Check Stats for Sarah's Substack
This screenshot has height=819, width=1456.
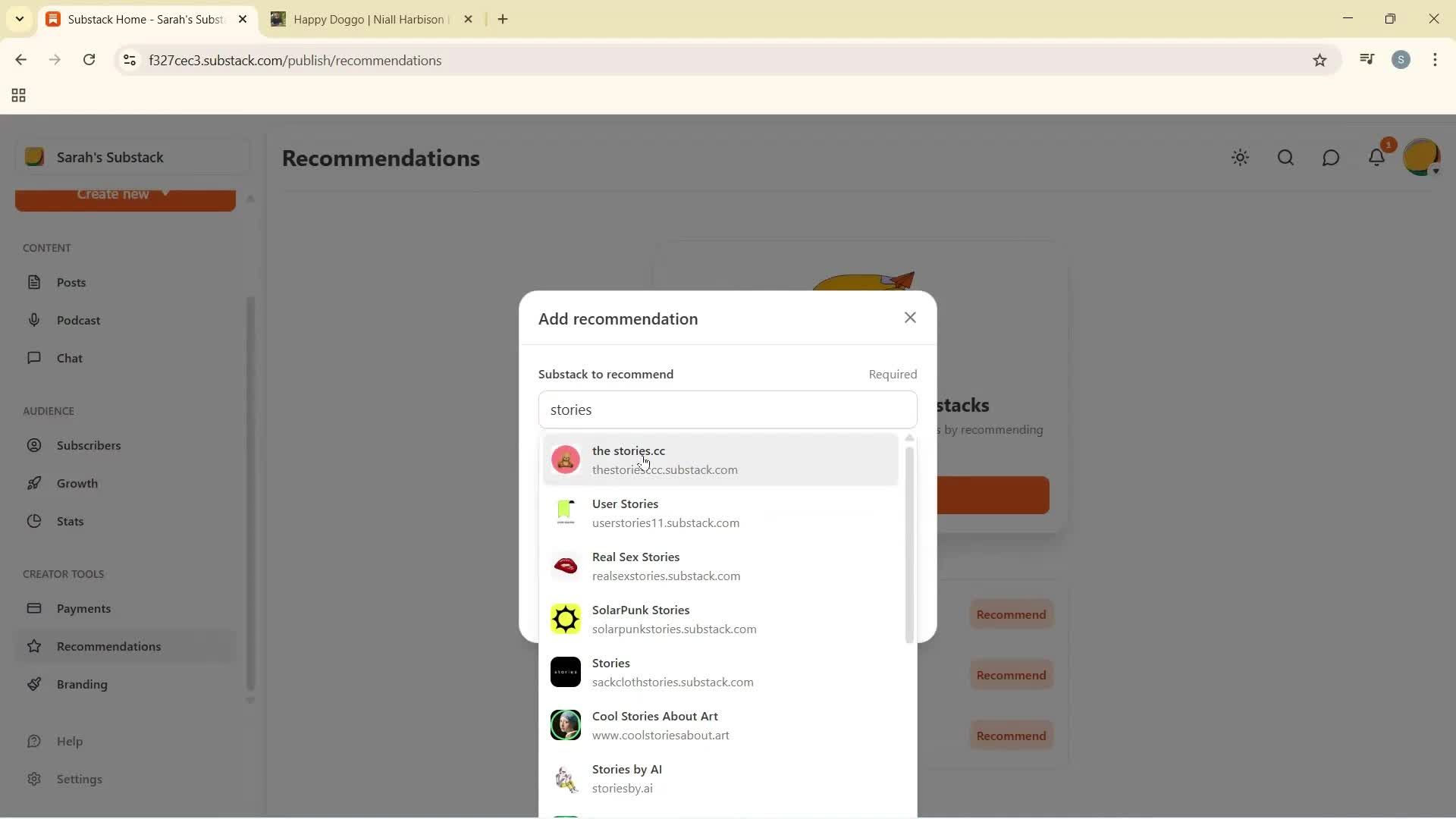pos(69,521)
